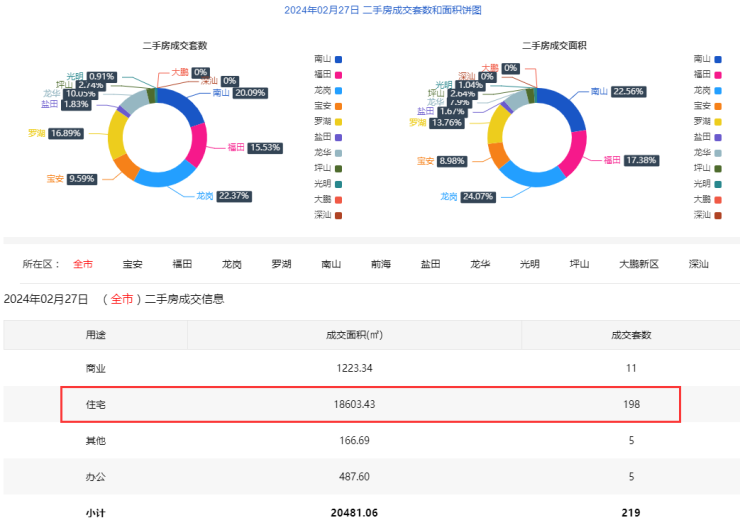
Task: Toggle 龙岗 legend swatch in 成交套数 chart
Action: 338,91
